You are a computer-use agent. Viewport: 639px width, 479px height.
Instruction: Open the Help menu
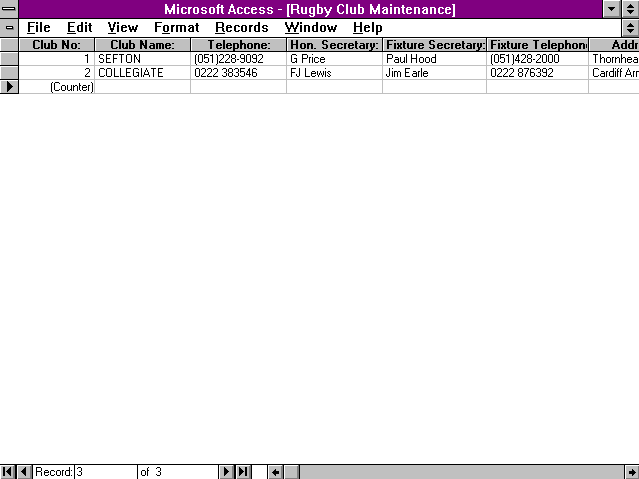[x=368, y=28]
